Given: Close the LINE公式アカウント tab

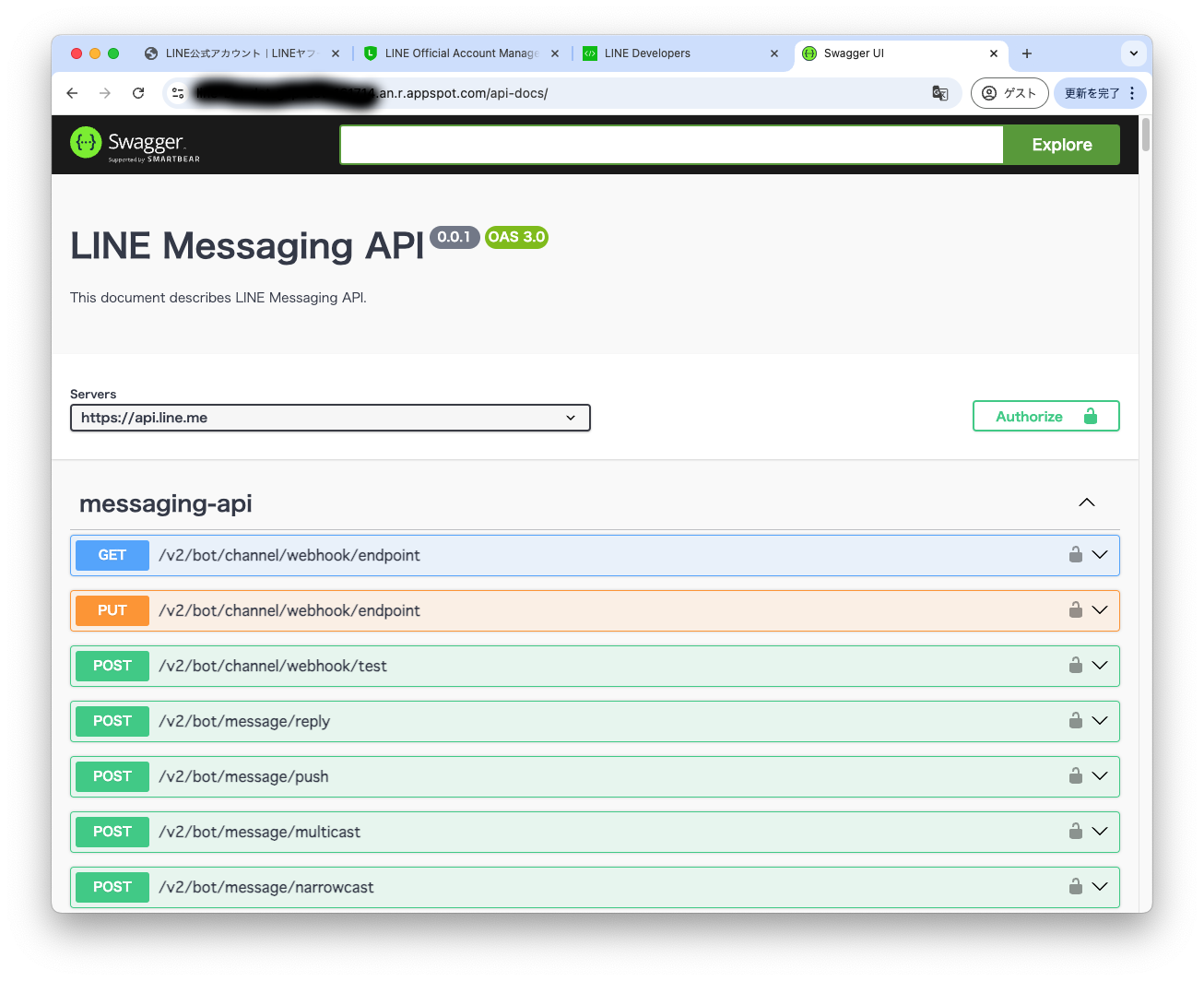Looking at the screenshot, I should coord(336,53).
